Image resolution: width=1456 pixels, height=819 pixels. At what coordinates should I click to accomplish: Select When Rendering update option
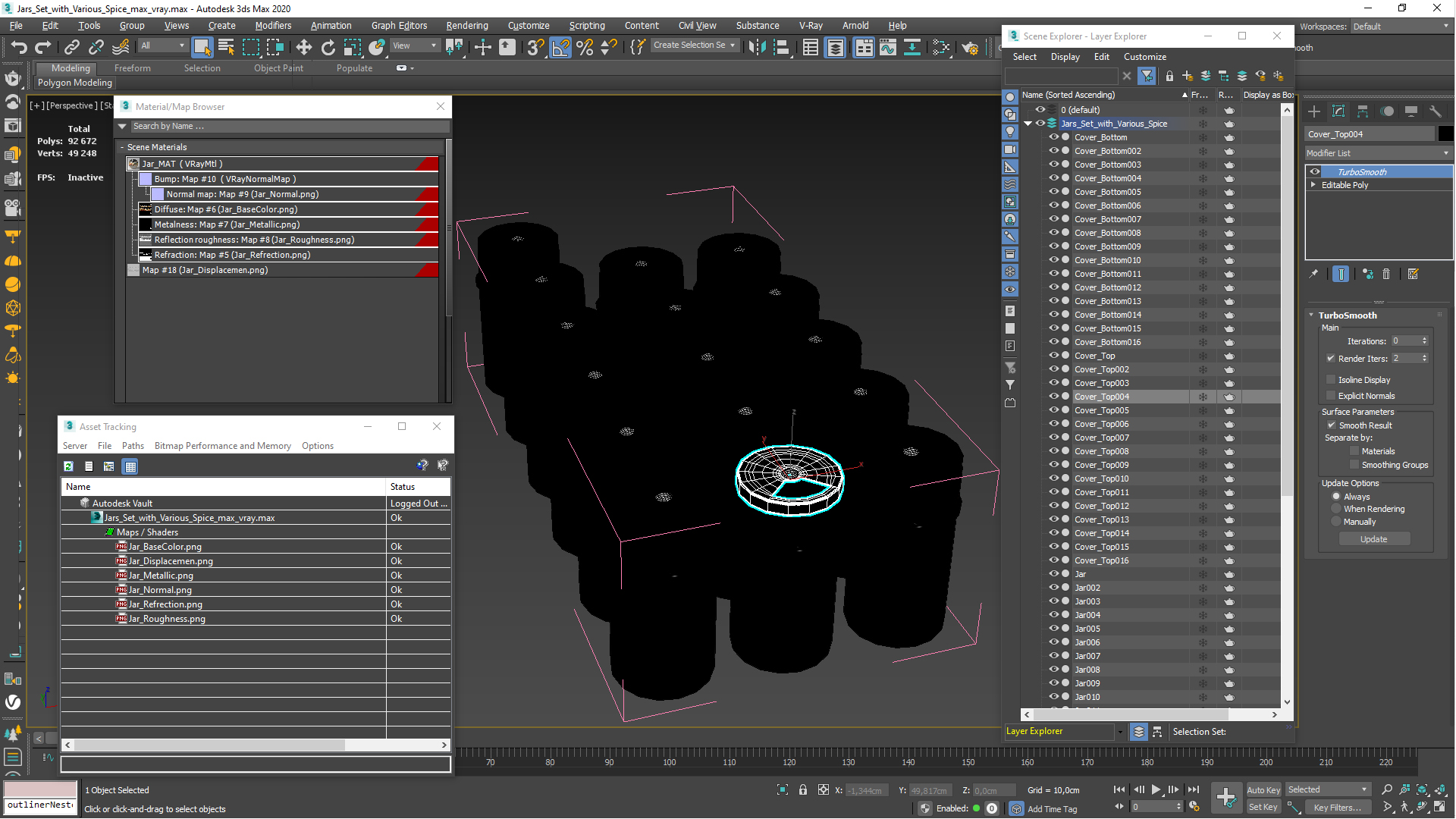click(x=1336, y=509)
